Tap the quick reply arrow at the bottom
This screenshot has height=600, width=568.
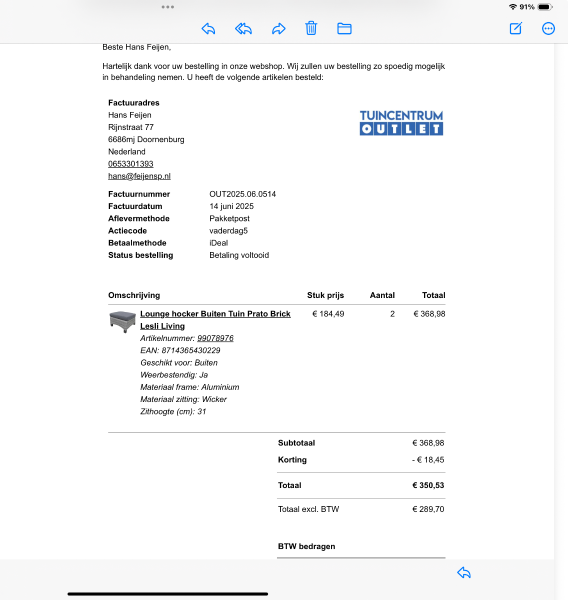[x=464, y=572]
